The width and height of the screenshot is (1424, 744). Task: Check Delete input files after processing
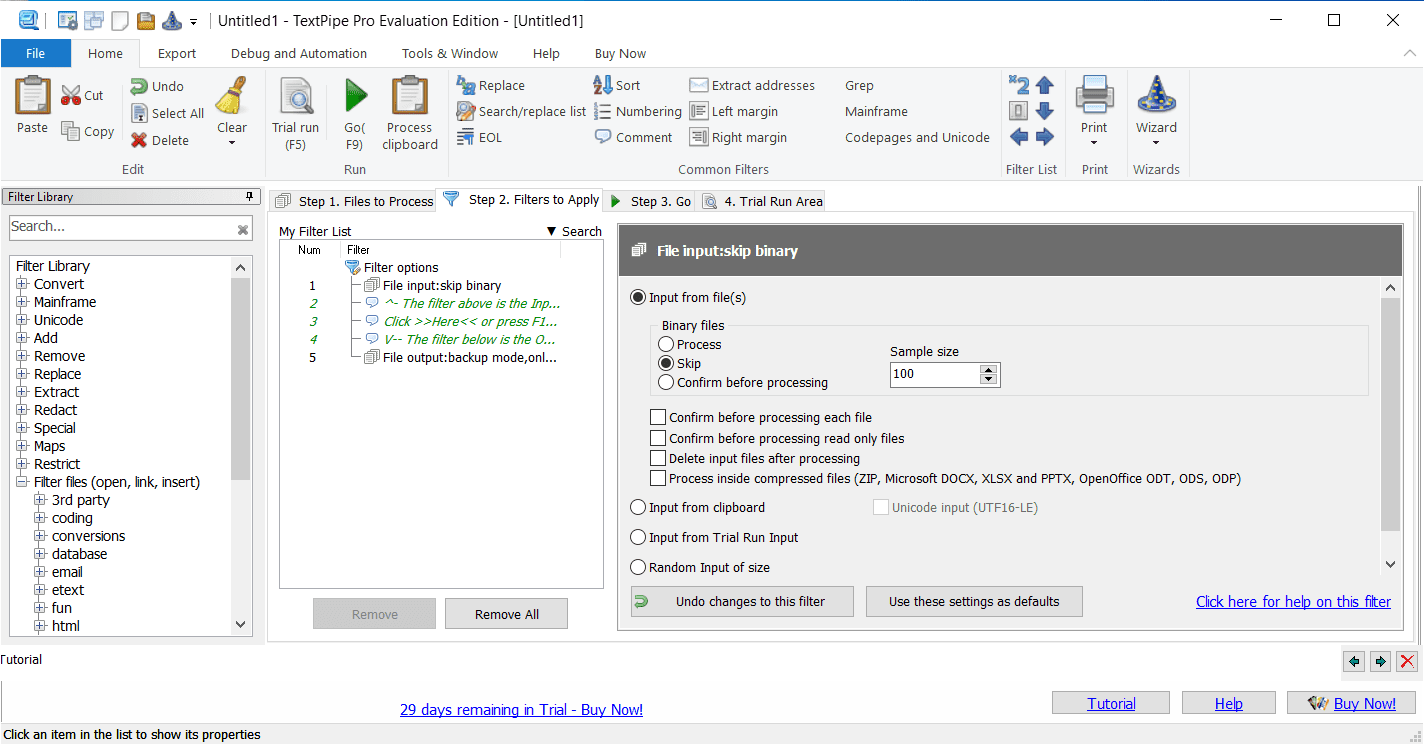(x=658, y=458)
